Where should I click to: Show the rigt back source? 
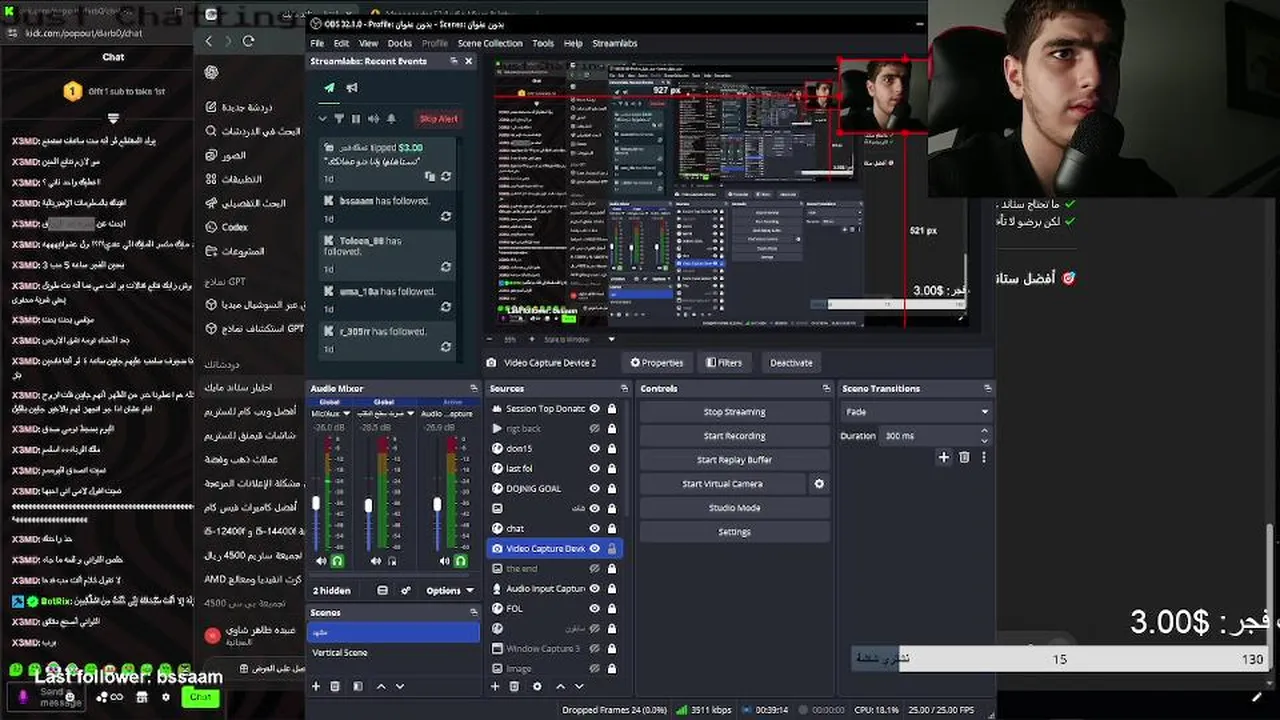[x=595, y=429]
